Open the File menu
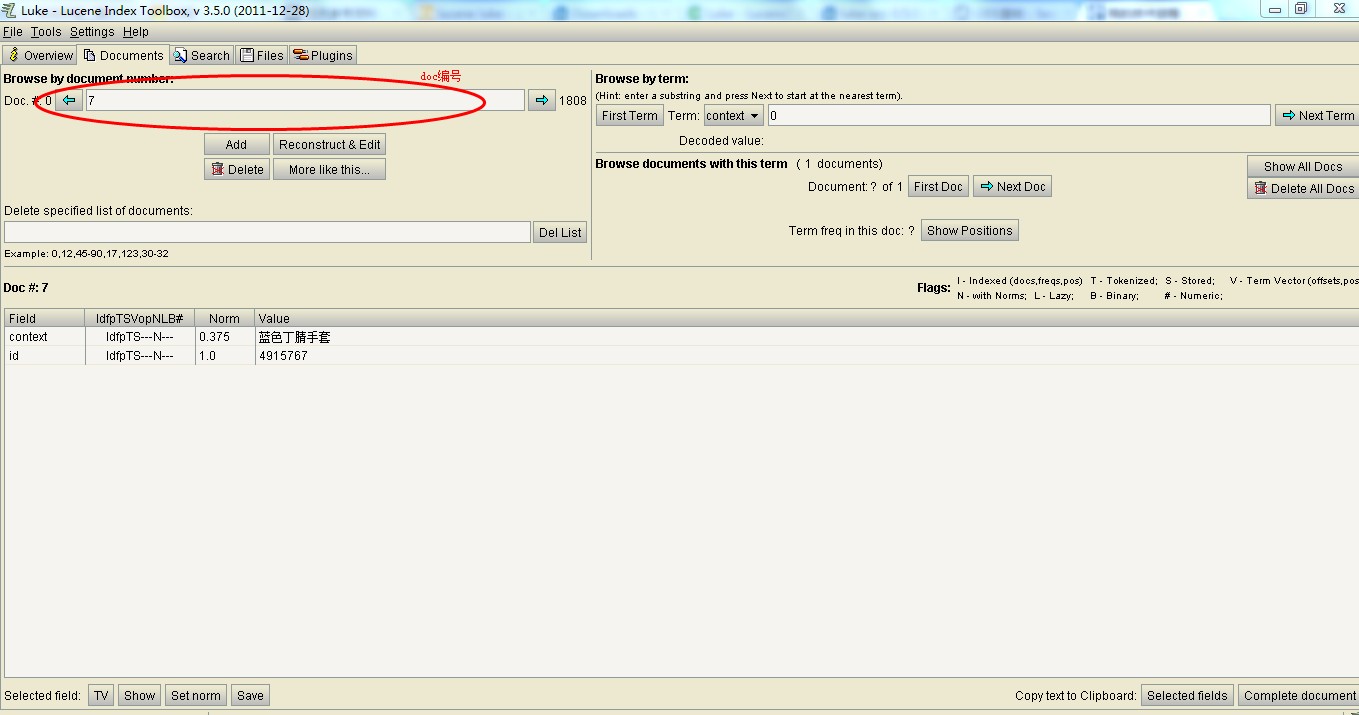Image resolution: width=1359 pixels, height=715 pixels. coord(13,32)
